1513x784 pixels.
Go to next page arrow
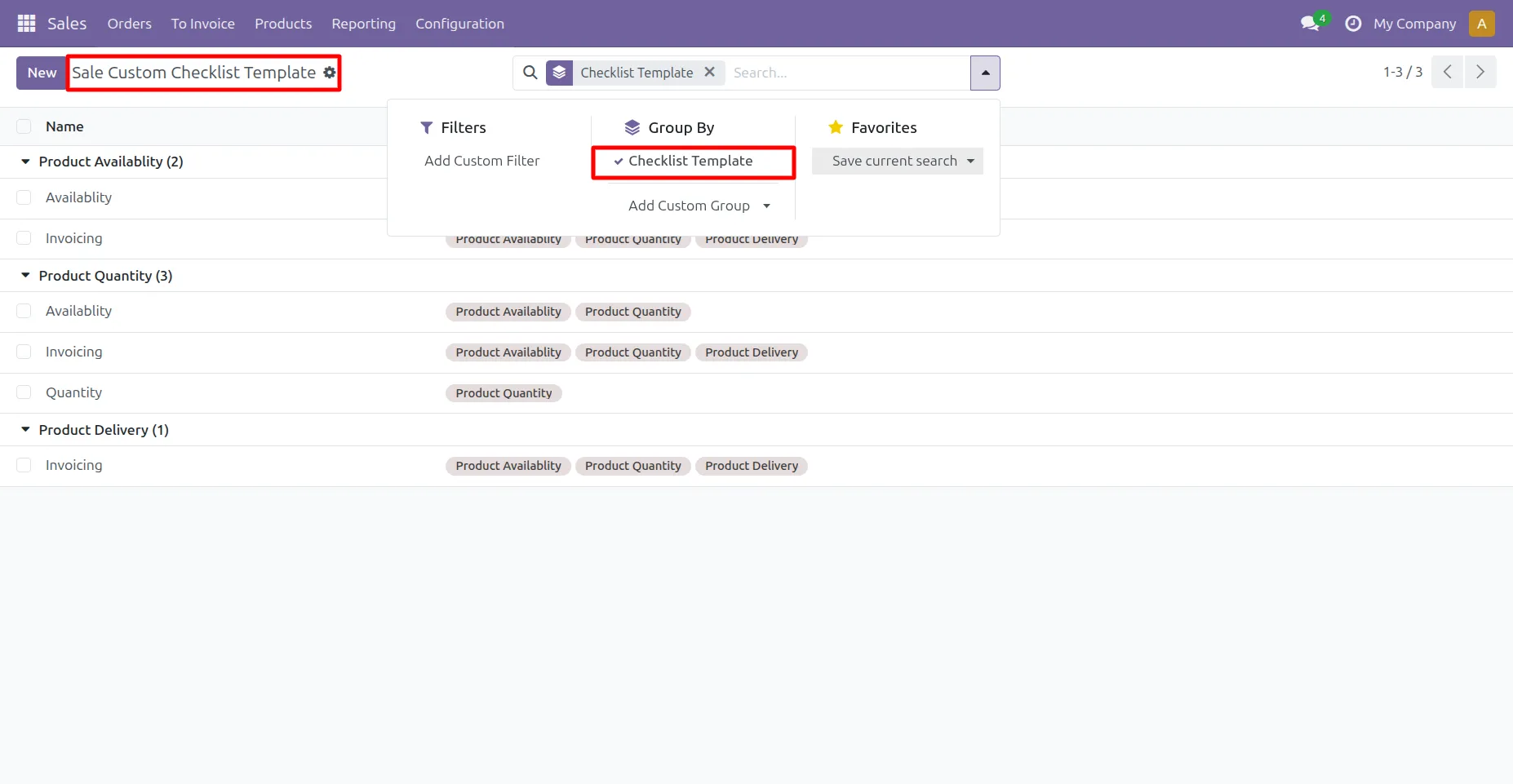[x=1480, y=72]
